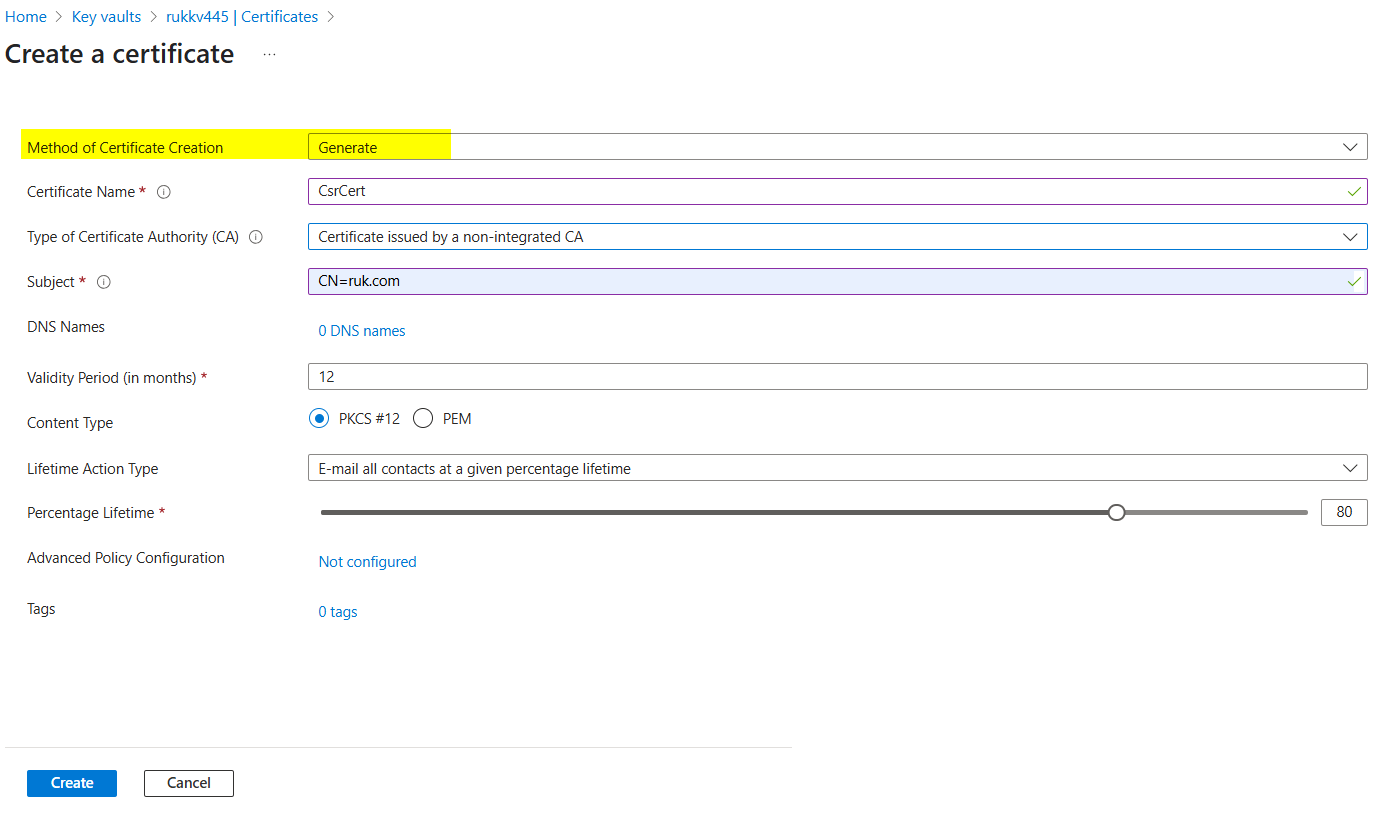This screenshot has width=1382, height=819.
Task: Go to rukkv445 | Certificates breadcrumb
Action: pyautogui.click(x=242, y=17)
